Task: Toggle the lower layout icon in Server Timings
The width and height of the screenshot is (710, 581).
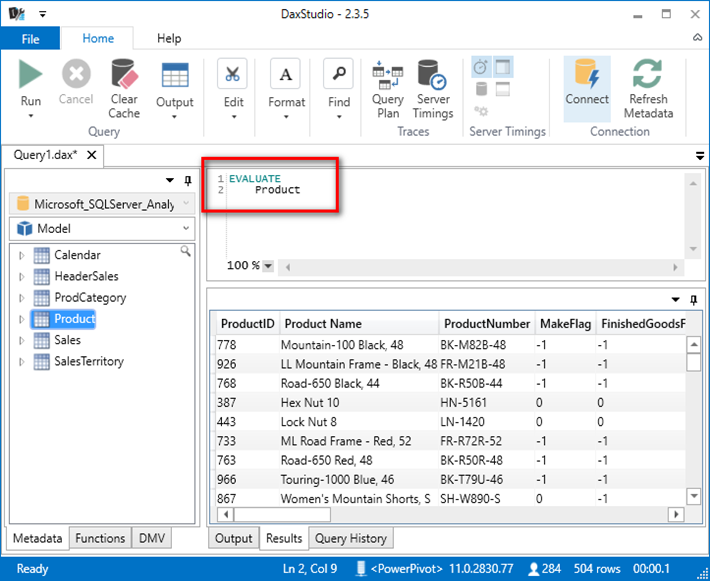Action: point(503,89)
